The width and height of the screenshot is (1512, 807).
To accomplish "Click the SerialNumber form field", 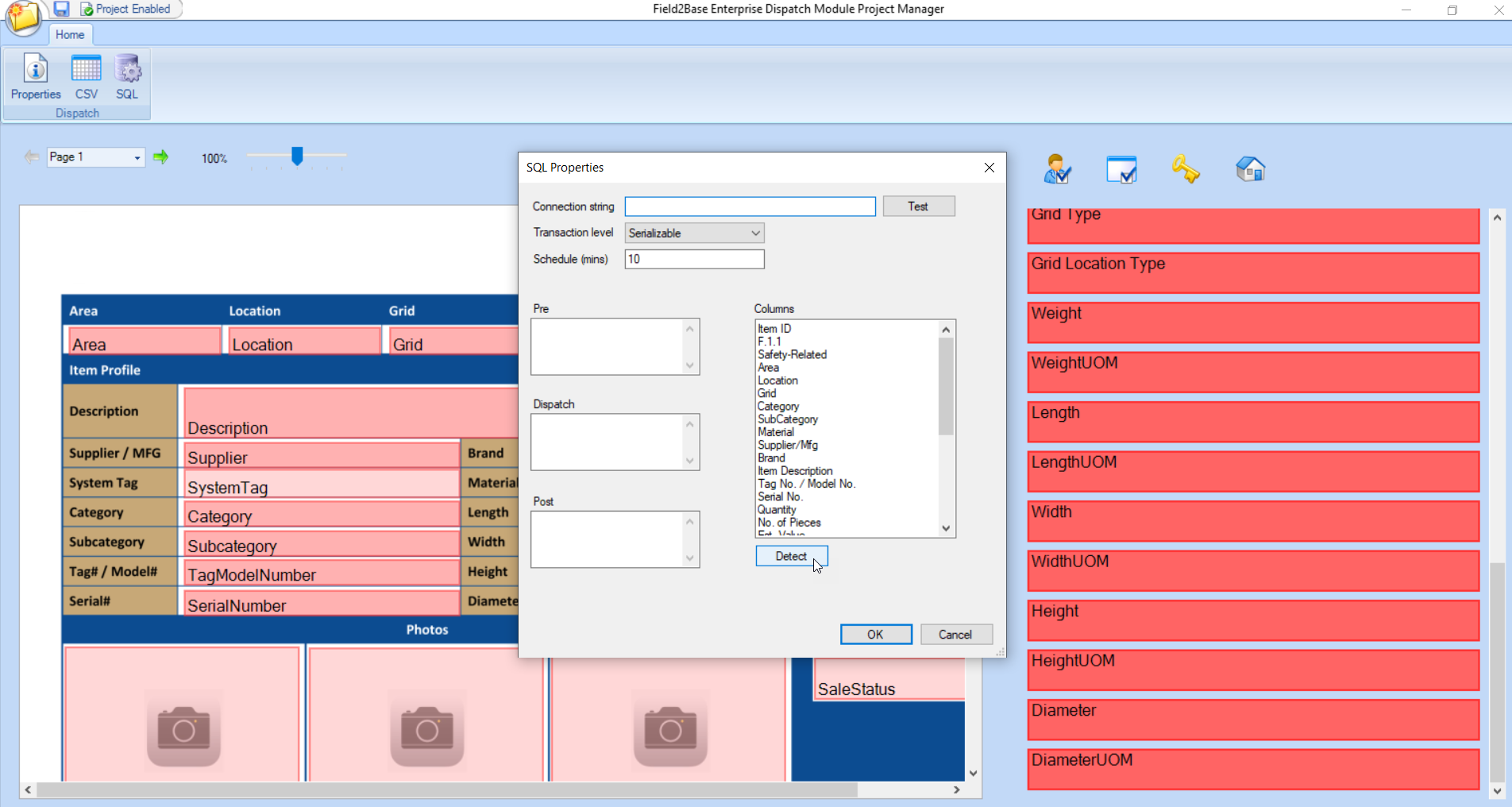I will pos(322,603).
